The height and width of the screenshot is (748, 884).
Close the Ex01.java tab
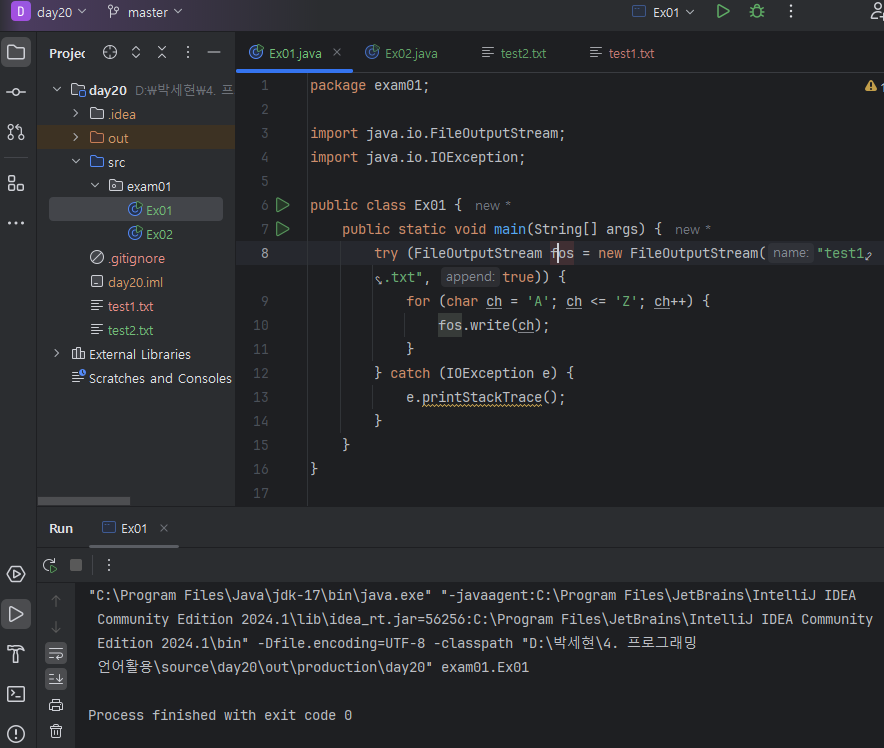(337, 52)
